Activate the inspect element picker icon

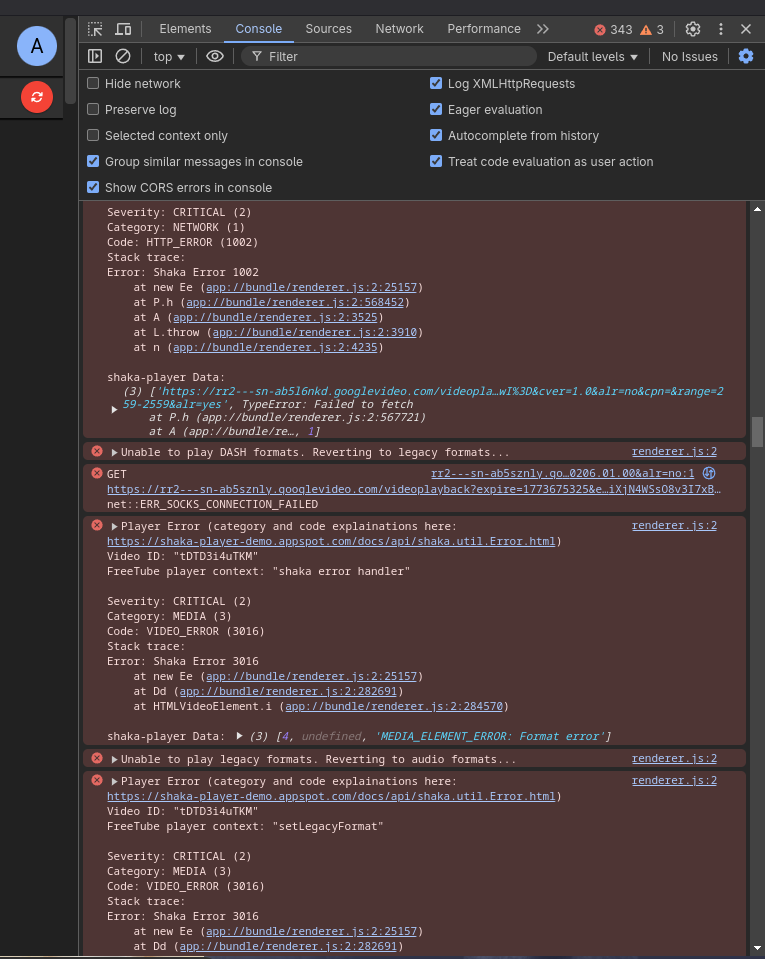[95, 29]
